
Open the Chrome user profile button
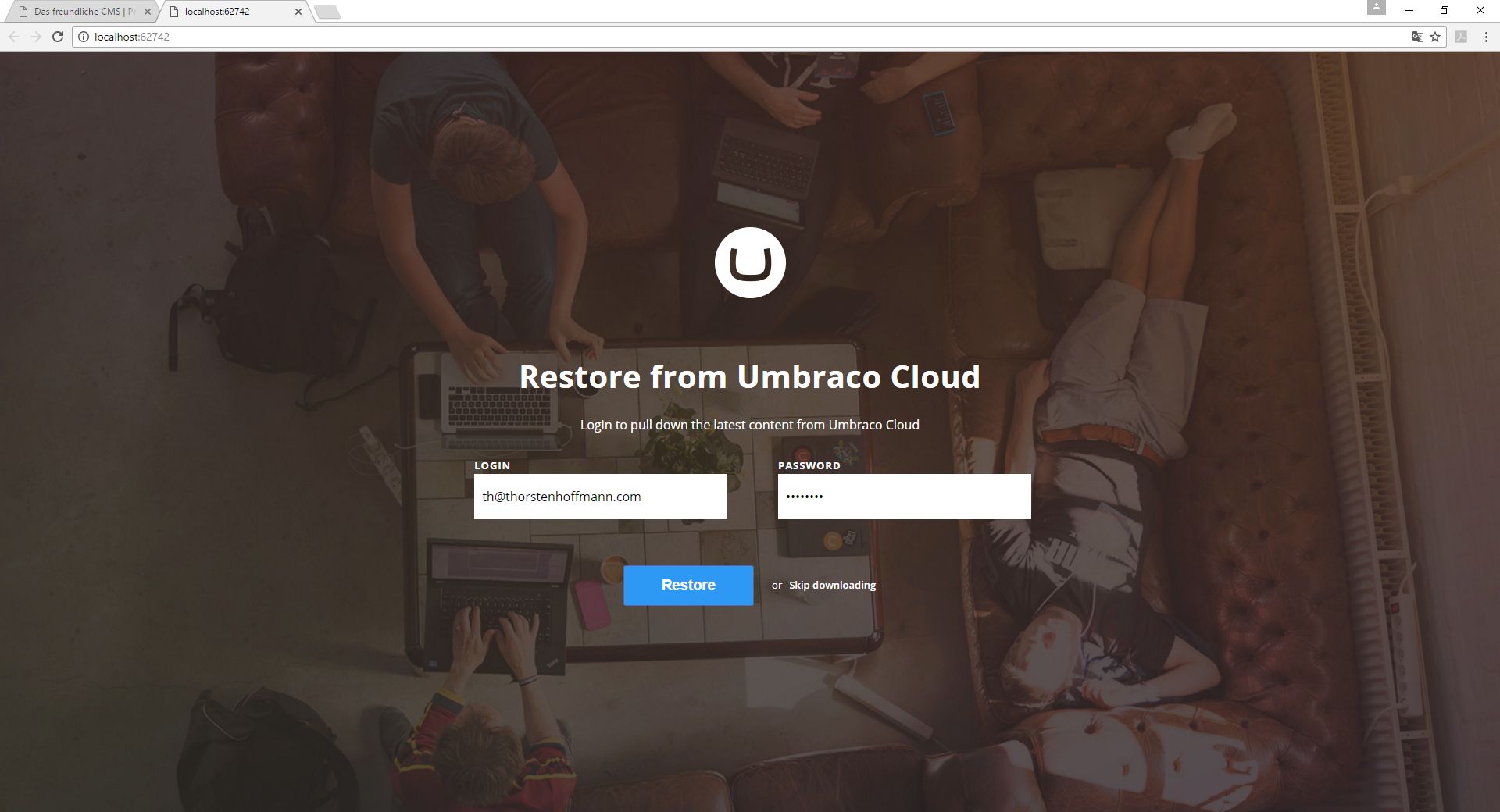click(1377, 8)
